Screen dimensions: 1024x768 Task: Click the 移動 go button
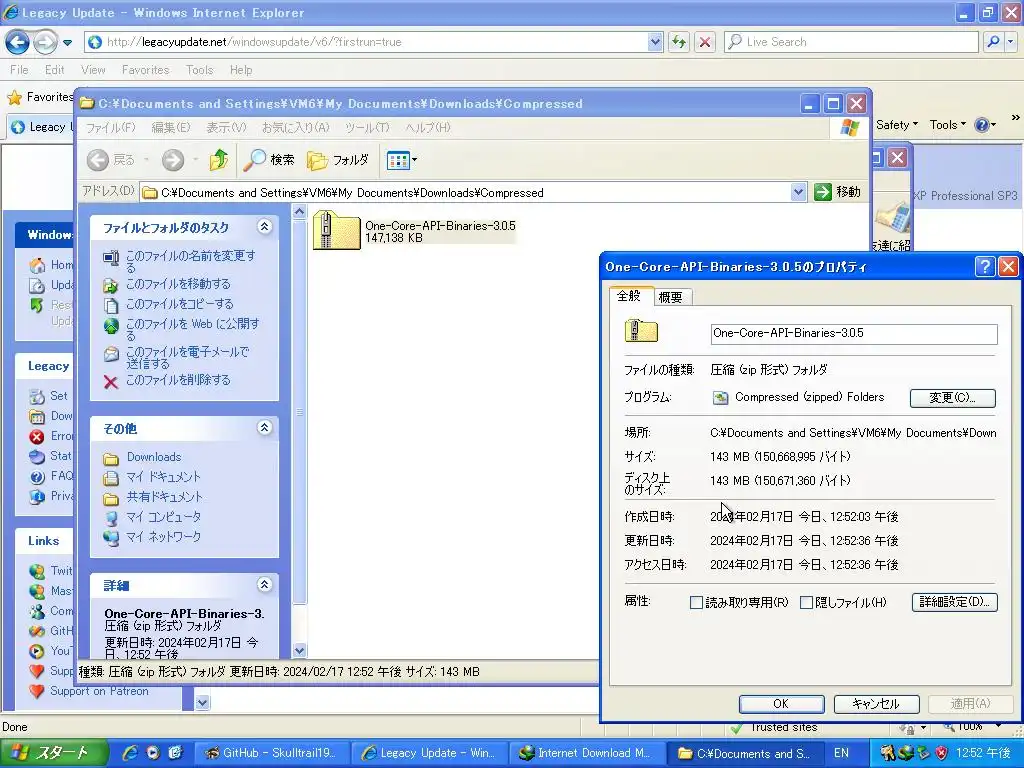(x=838, y=192)
